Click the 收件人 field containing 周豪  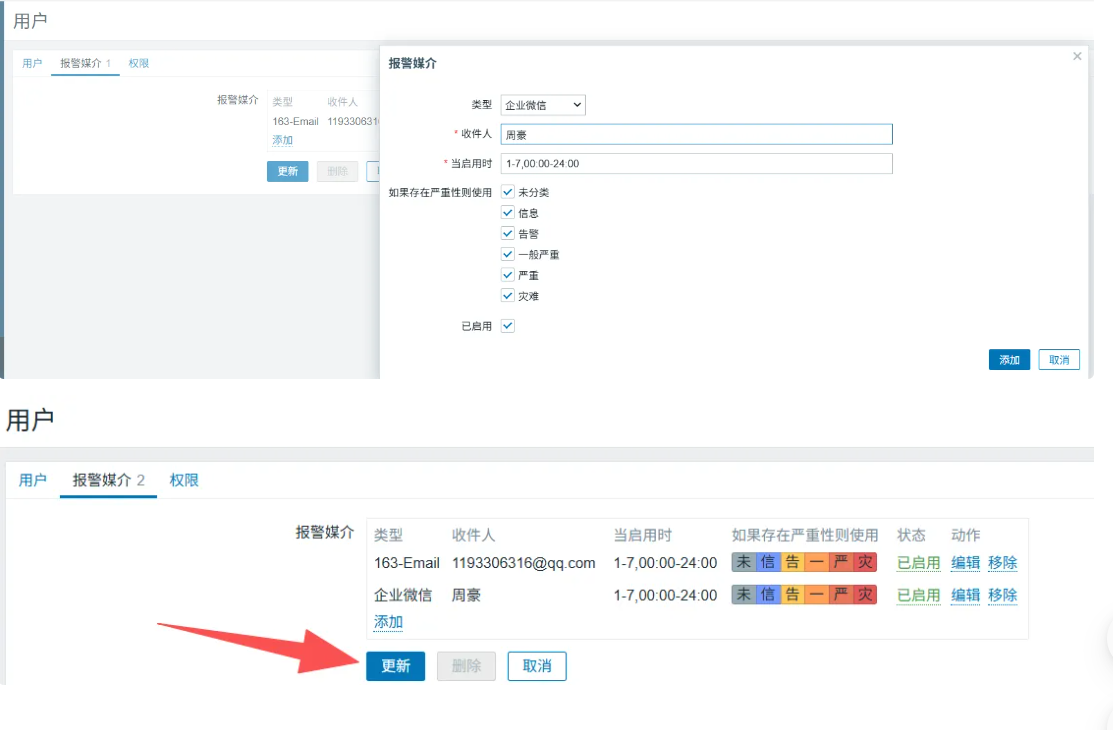pyautogui.click(x=696, y=135)
